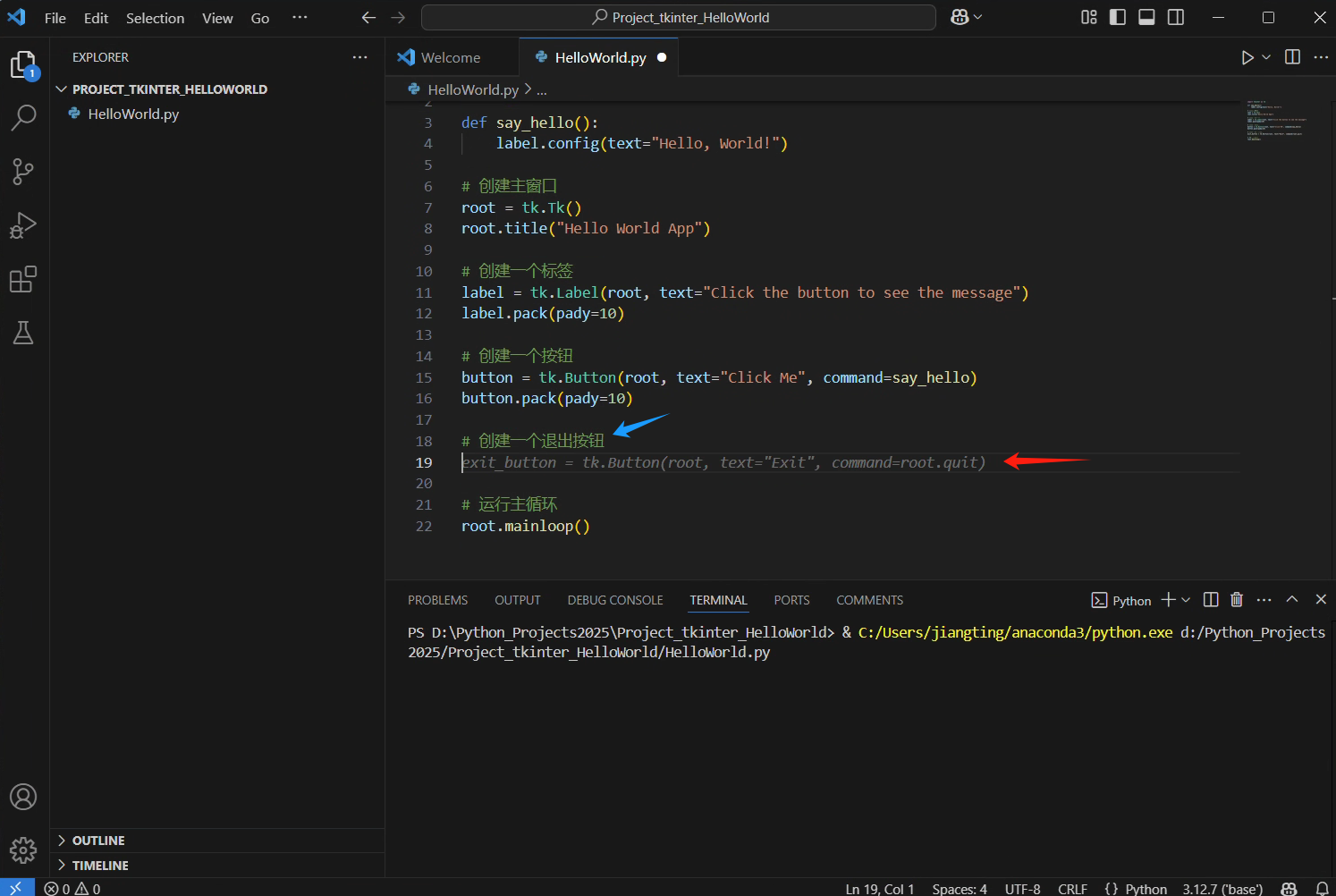Open the new terminal launch profile dropdown
This screenshot has width=1336, height=896.
click(1187, 600)
